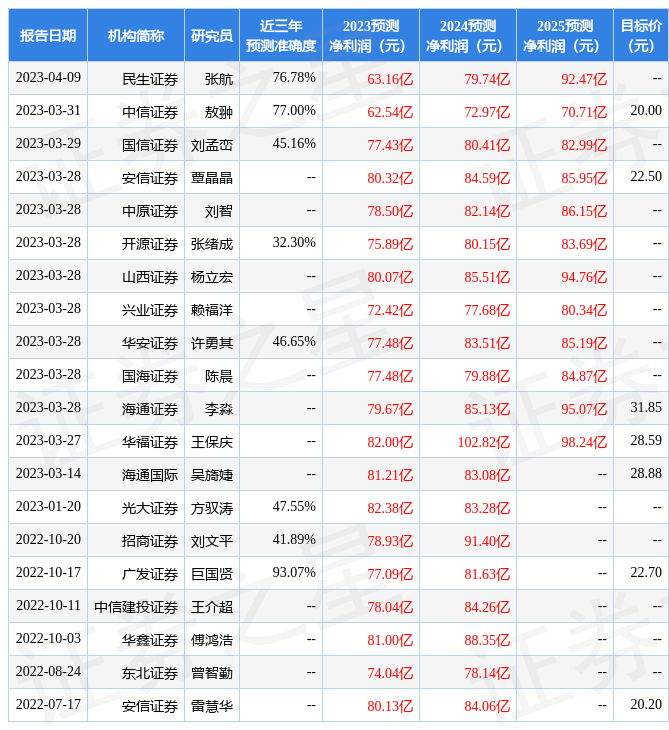Screen dimensions: 669x730
Task: Click the 63.16亿 profit forecast
Action: (390, 79)
